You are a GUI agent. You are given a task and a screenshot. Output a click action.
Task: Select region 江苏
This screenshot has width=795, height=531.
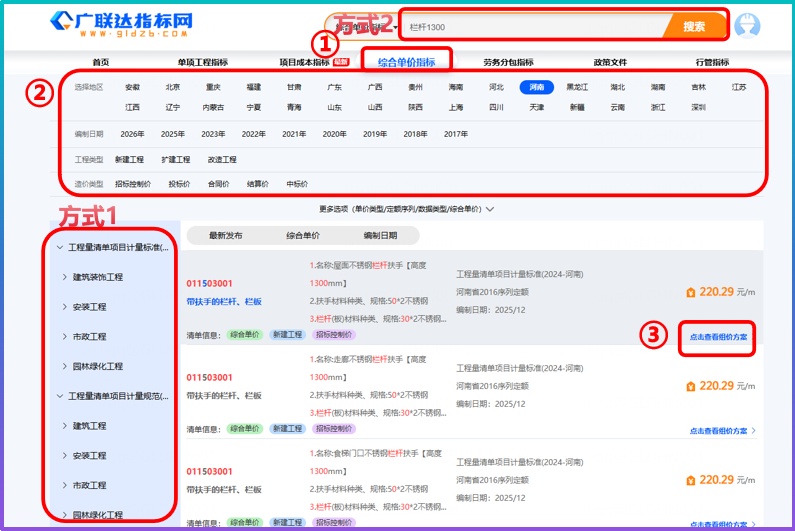[739, 87]
